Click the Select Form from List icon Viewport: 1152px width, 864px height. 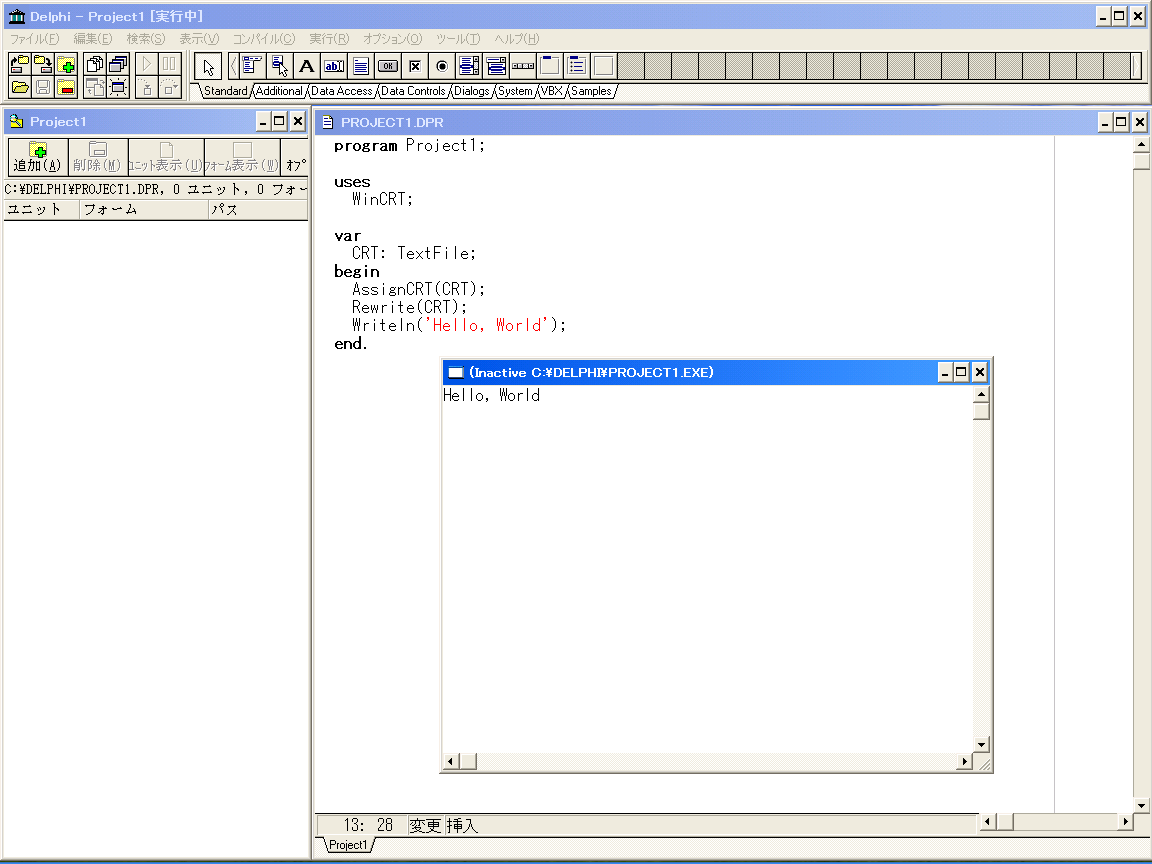tap(118, 65)
